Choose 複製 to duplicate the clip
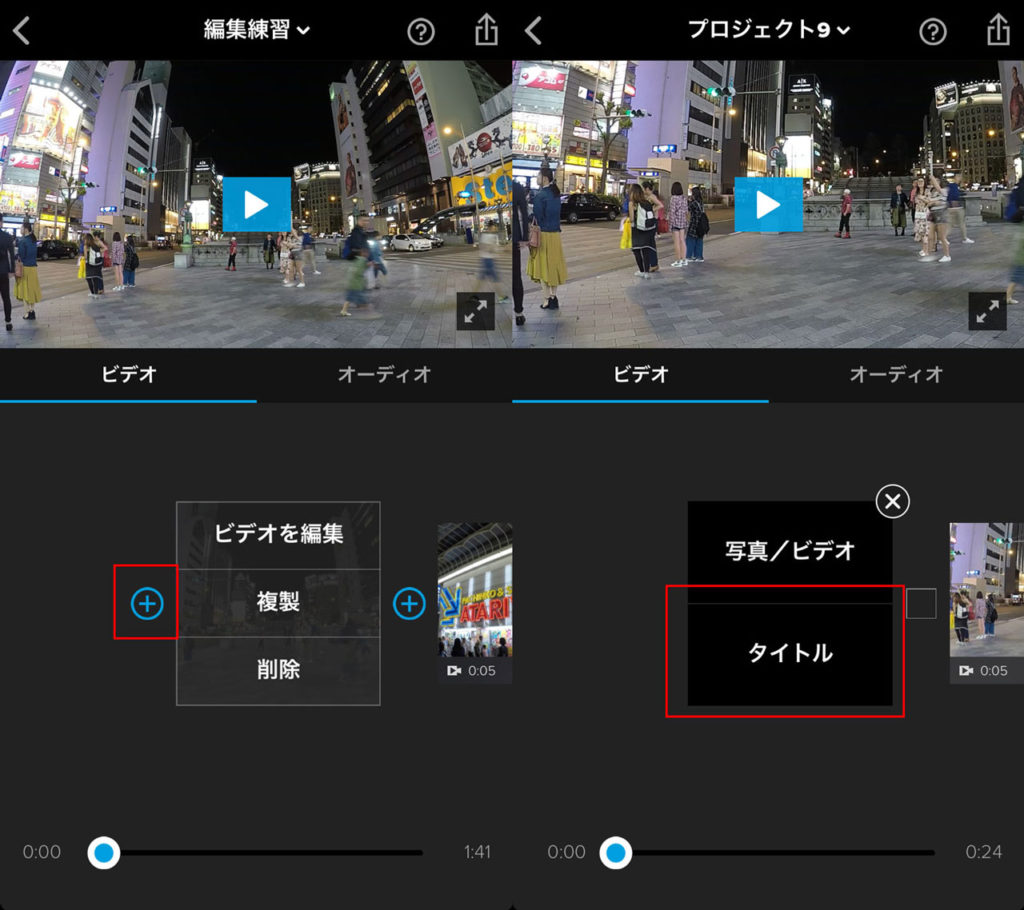This screenshot has width=1024, height=910. [278, 603]
